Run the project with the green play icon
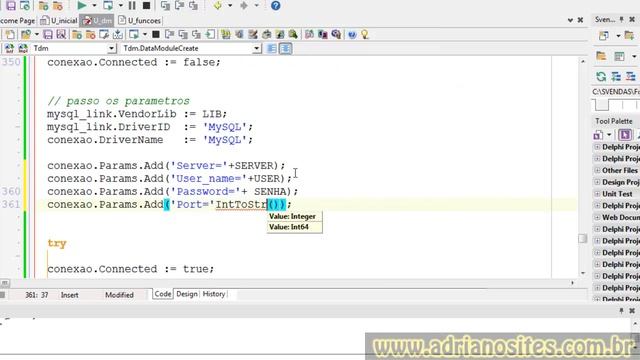The width and height of the screenshot is (640, 360). coord(82,5)
